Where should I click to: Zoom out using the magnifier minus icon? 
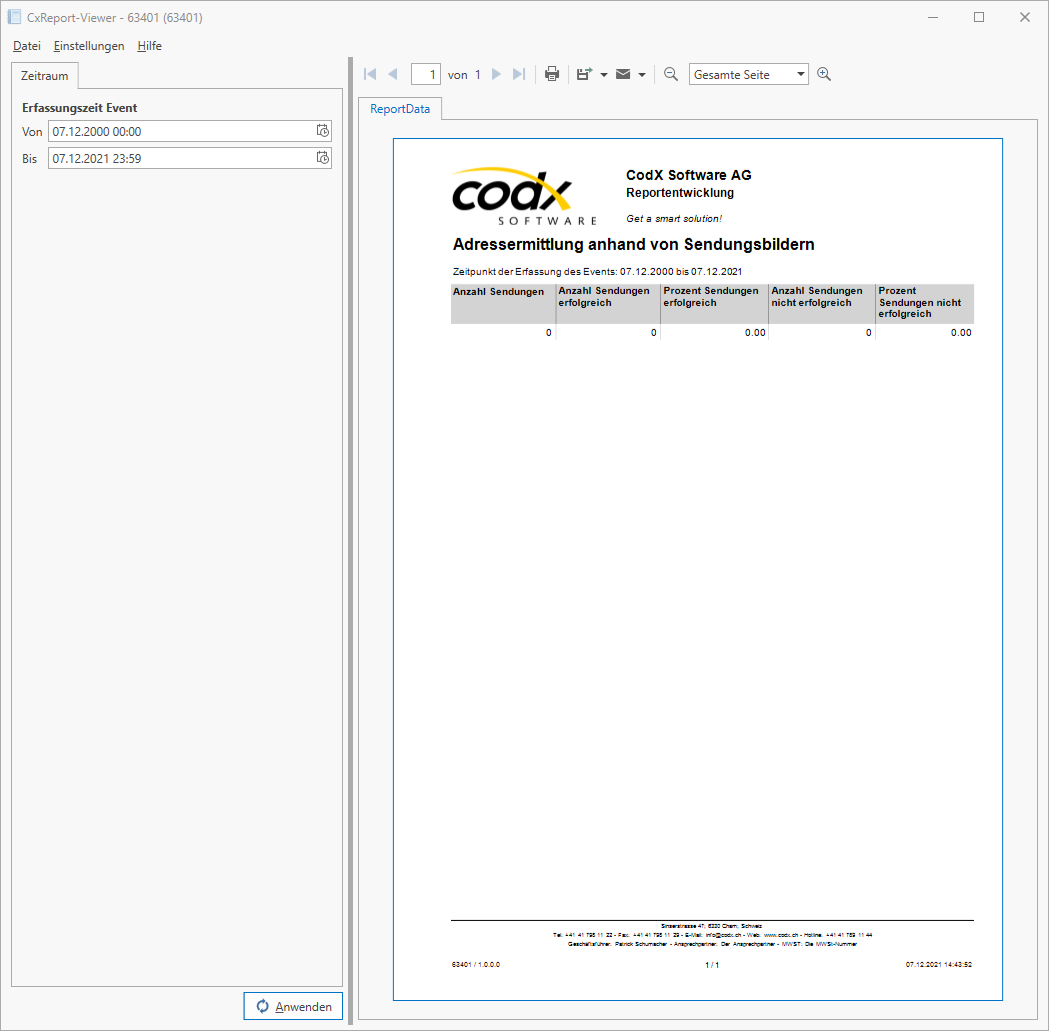click(x=671, y=73)
